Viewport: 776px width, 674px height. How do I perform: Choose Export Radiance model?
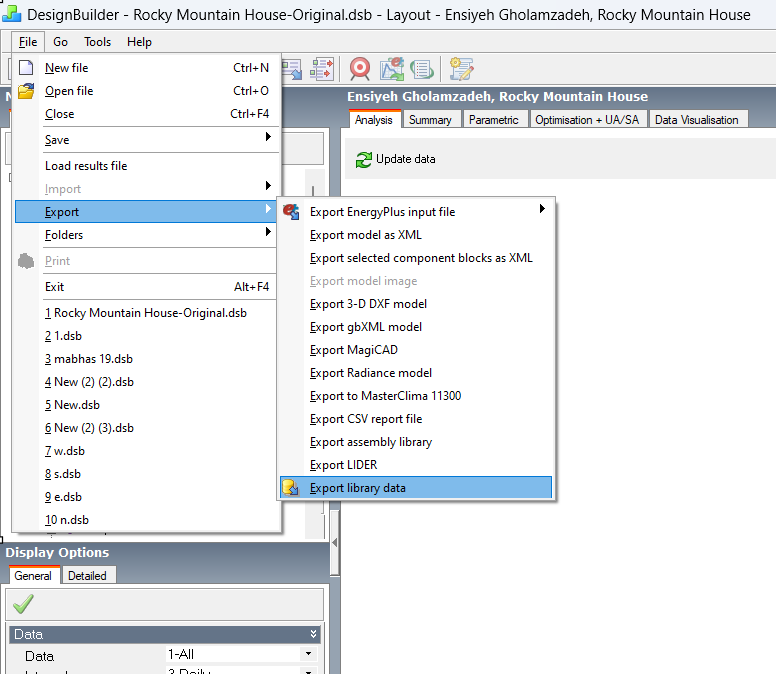tap(416, 373)
